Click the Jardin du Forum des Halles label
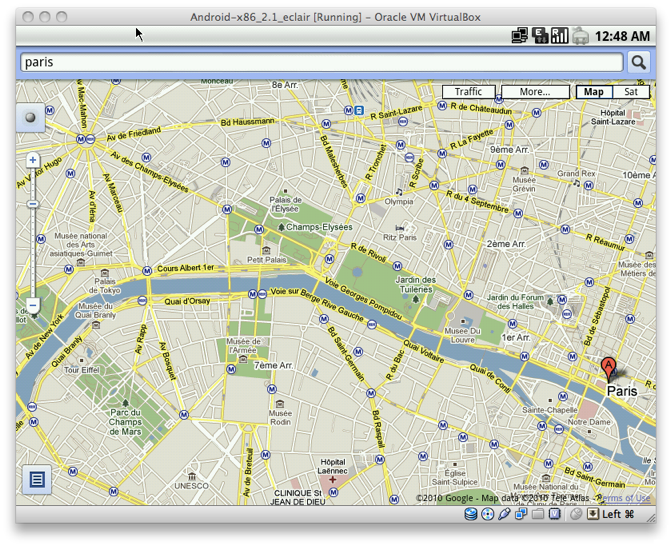671x546 pixels. tap(515, 302)
